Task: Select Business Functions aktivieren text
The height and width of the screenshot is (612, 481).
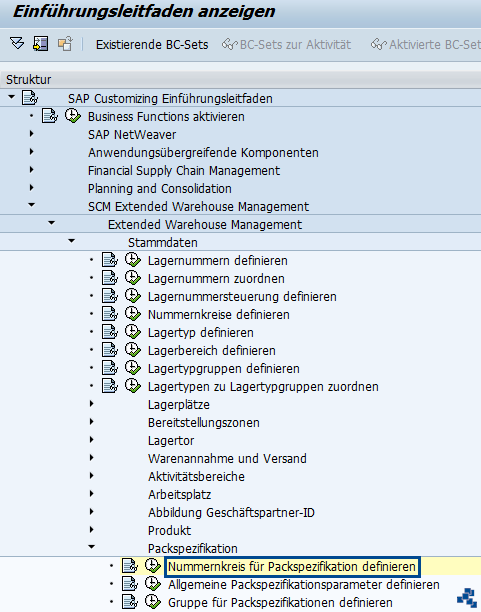Action: click(x=166, y=117)
